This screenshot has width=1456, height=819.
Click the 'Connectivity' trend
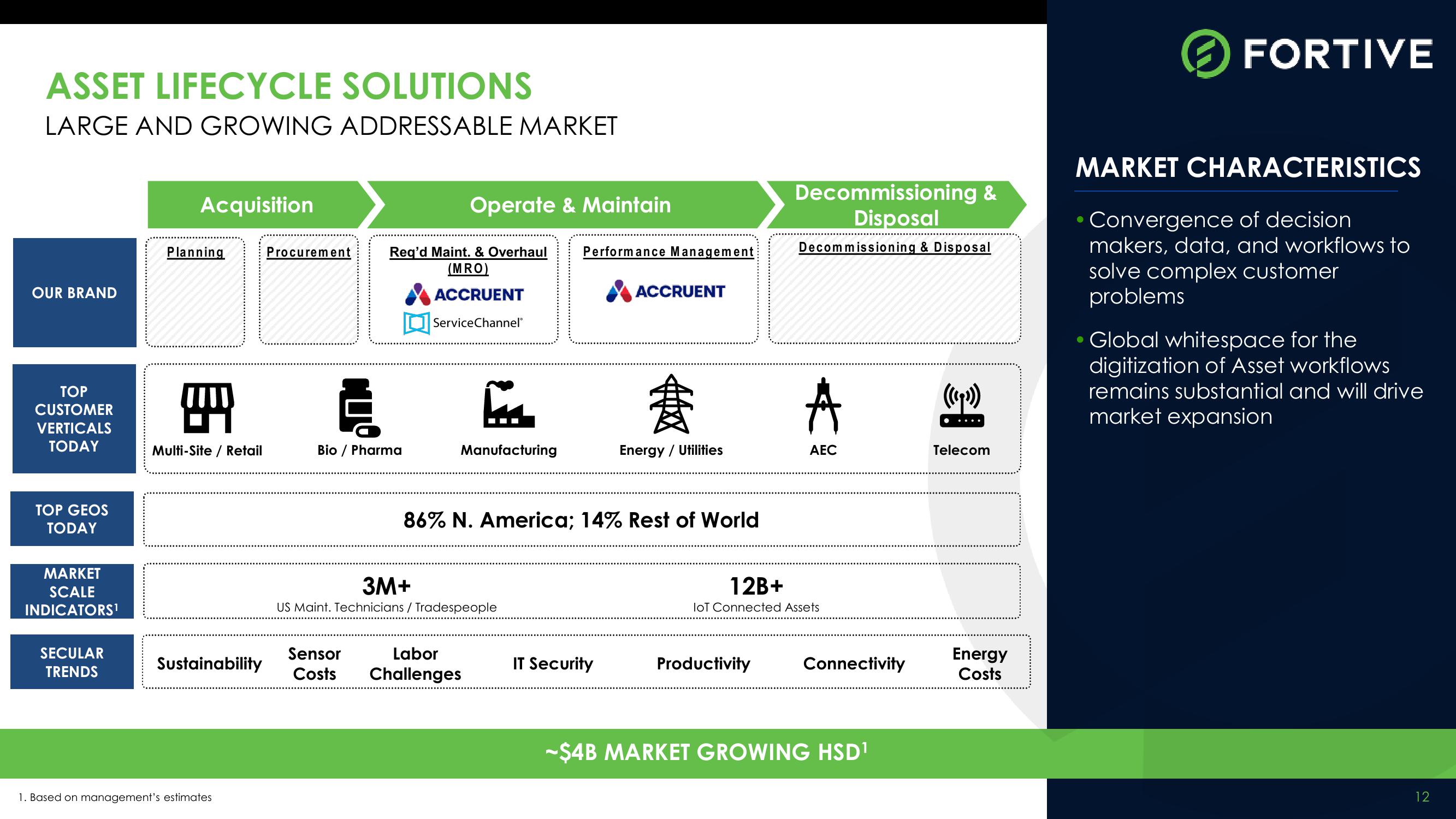854,663
